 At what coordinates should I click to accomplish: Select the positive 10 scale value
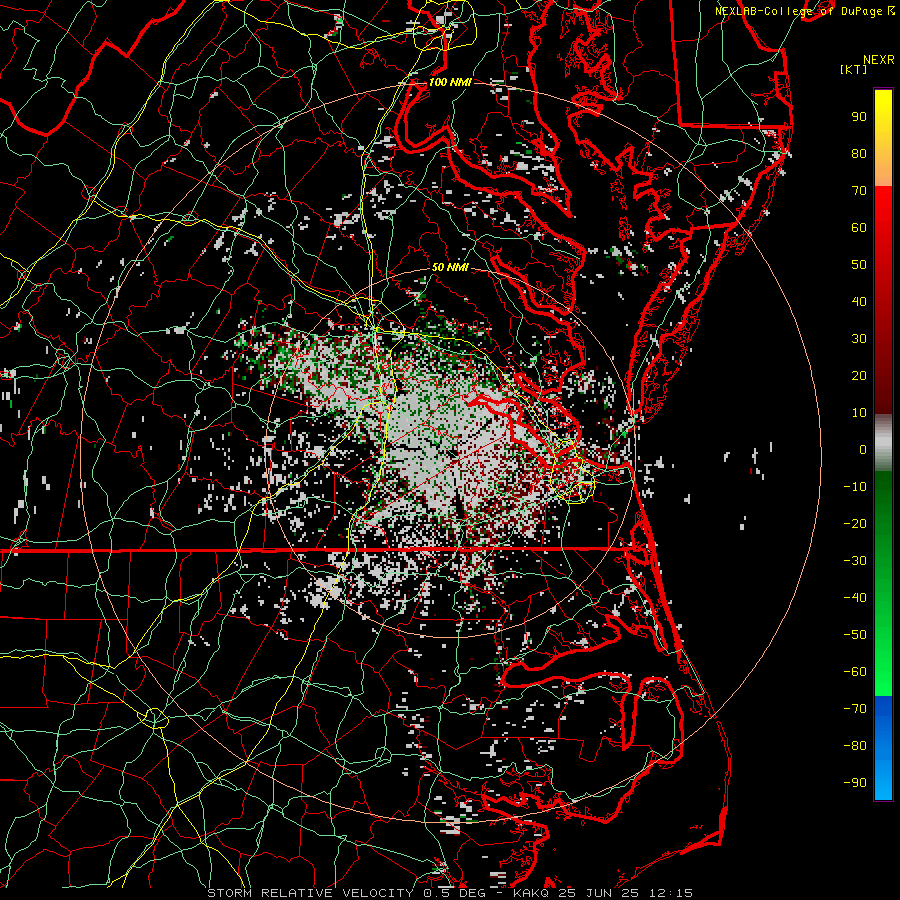click(x=859, y=413)
